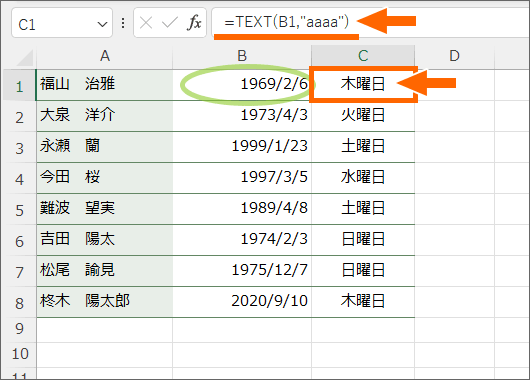Click the Cancel X icon in formula bar

(146, 23)
